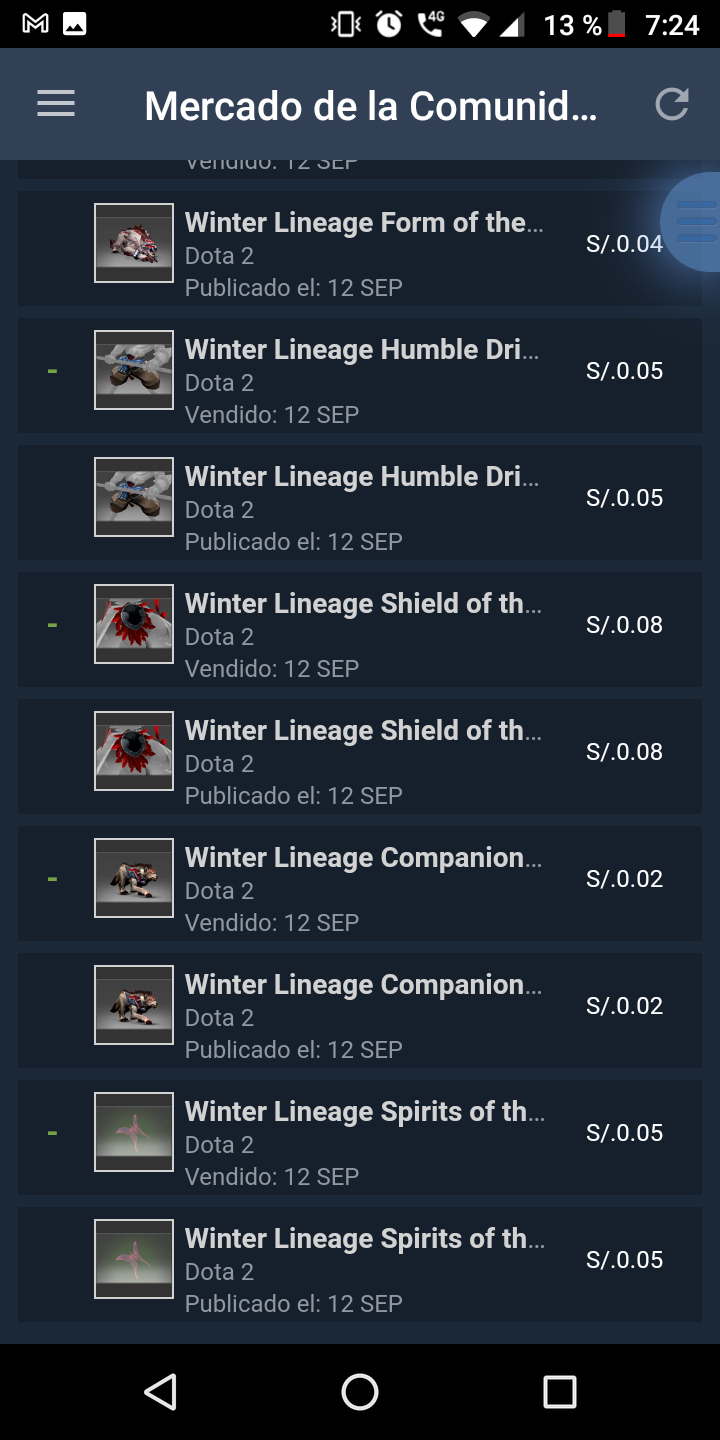The height and width of the screenshot is (1440, 720).
Task: Open the hamburger navigation menu
Action: point(56,104)
